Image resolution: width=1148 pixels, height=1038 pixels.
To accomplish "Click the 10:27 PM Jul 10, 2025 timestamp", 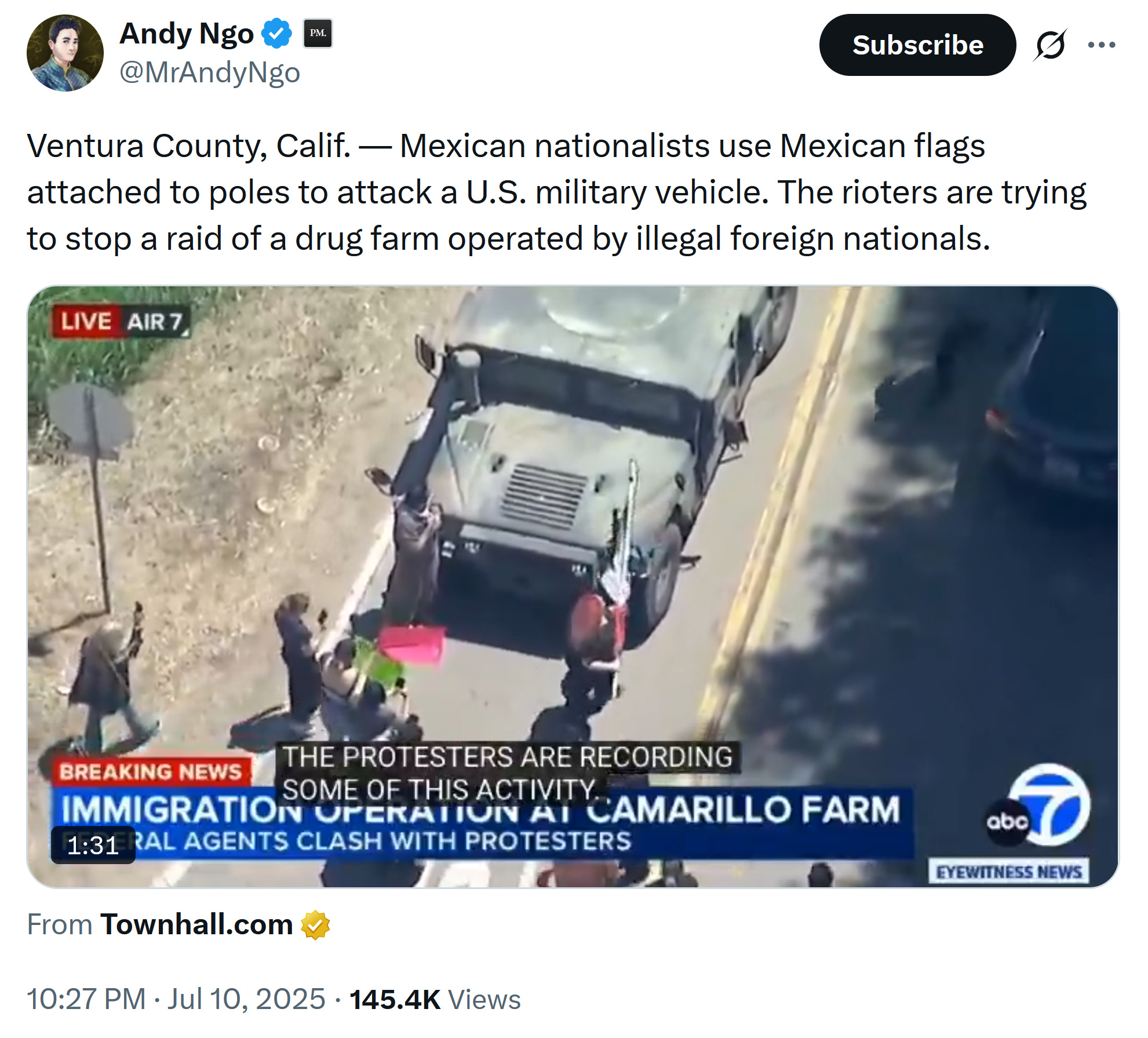I will (176, 999).
